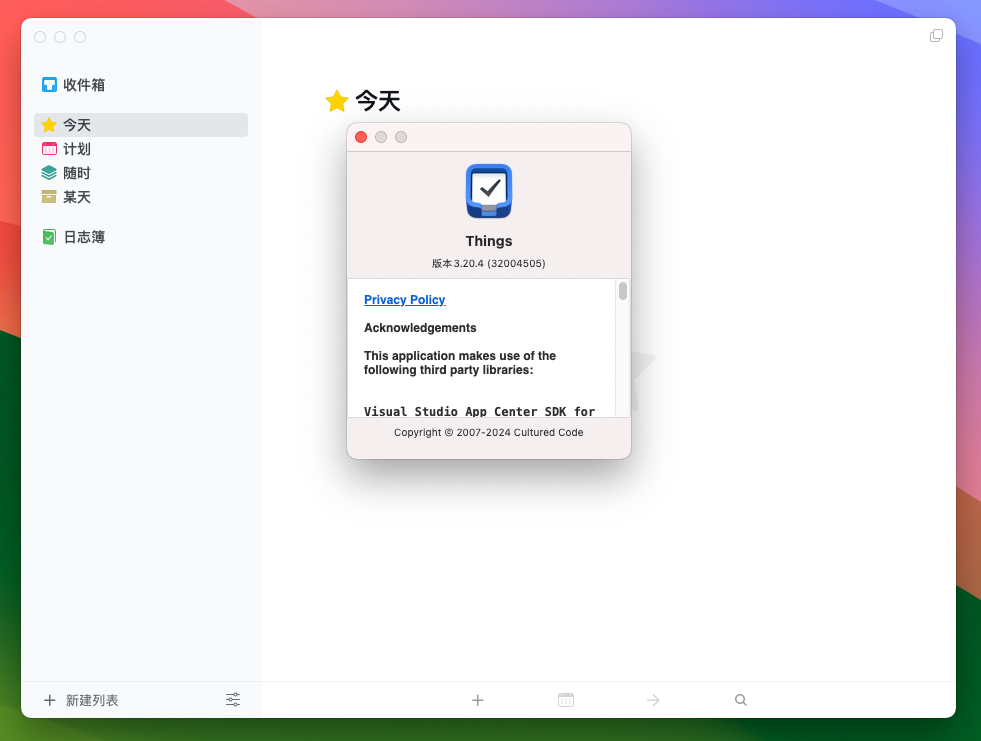
Task: Click the green checkmark icon for 日志簿
Action: (48, 236)
